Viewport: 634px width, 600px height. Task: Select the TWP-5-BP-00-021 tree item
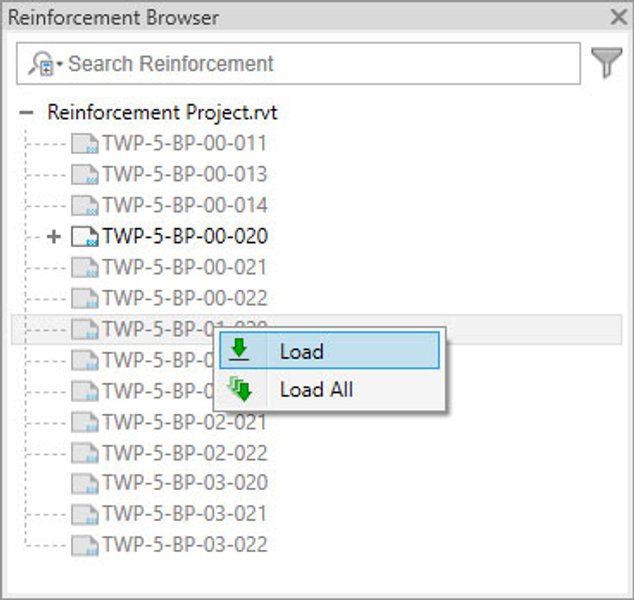click(184, 268)
